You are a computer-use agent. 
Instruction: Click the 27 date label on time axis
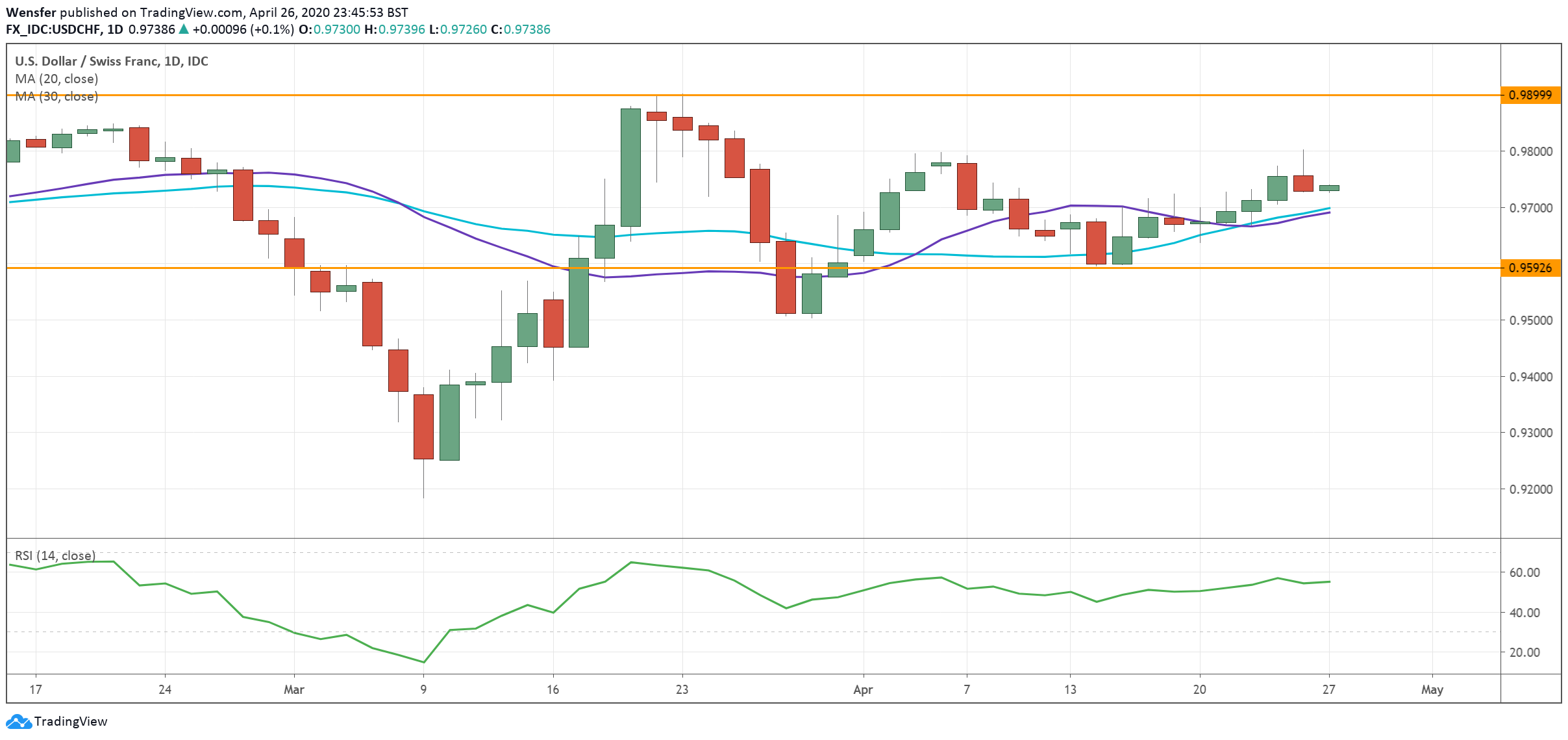(x=1328, y=689)
